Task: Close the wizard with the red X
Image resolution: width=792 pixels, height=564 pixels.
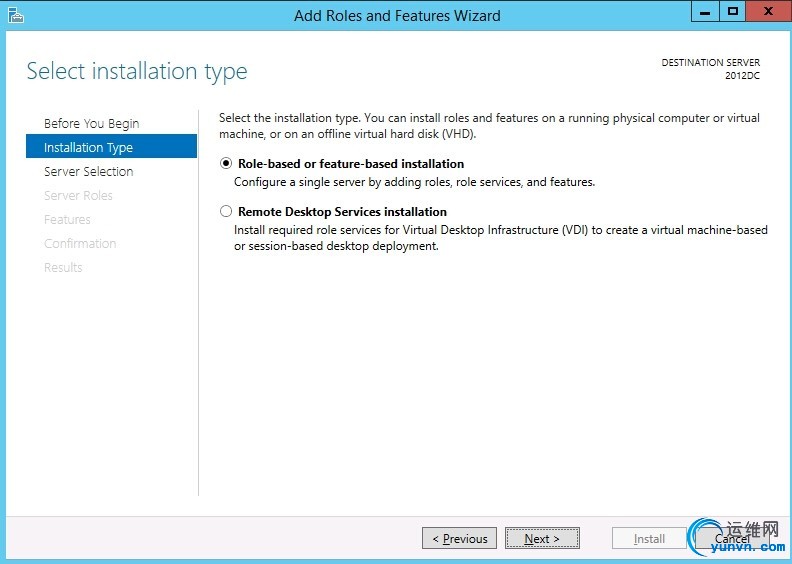Action: 766,12
